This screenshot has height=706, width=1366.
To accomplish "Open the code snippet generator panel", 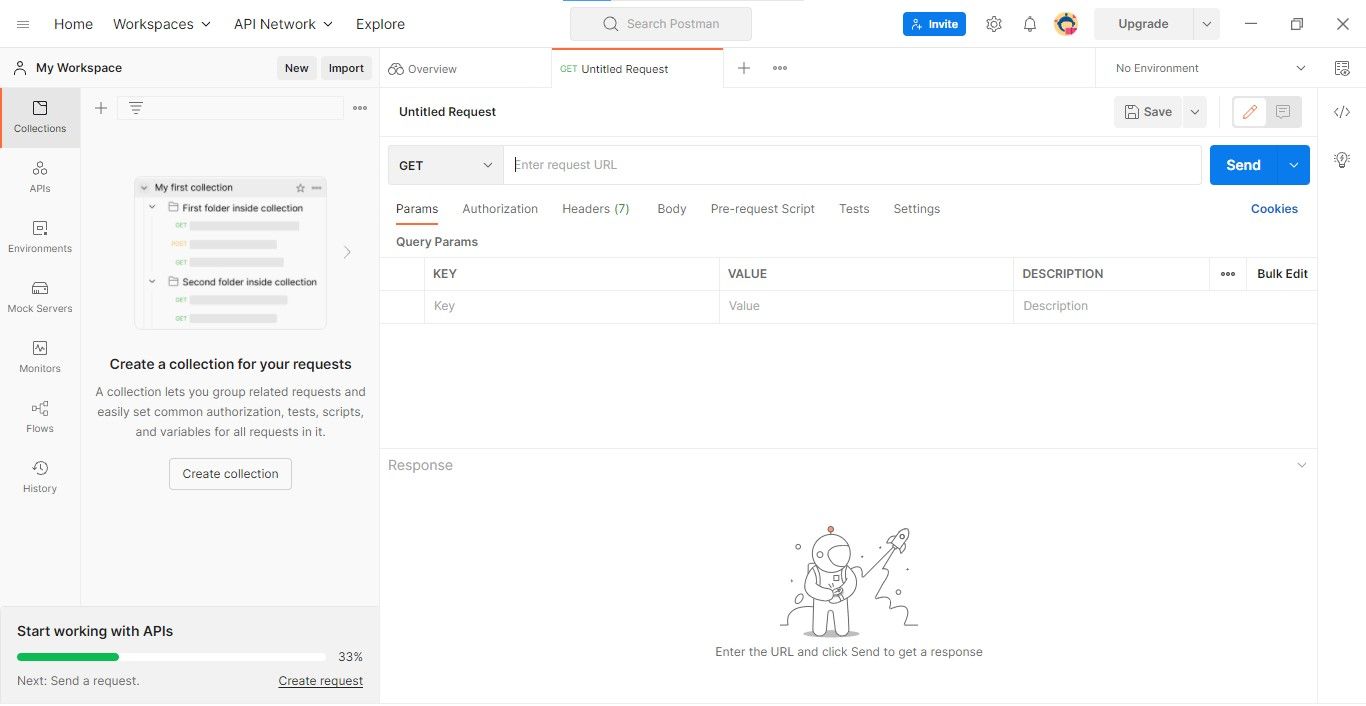I will tap(1341, 112).
